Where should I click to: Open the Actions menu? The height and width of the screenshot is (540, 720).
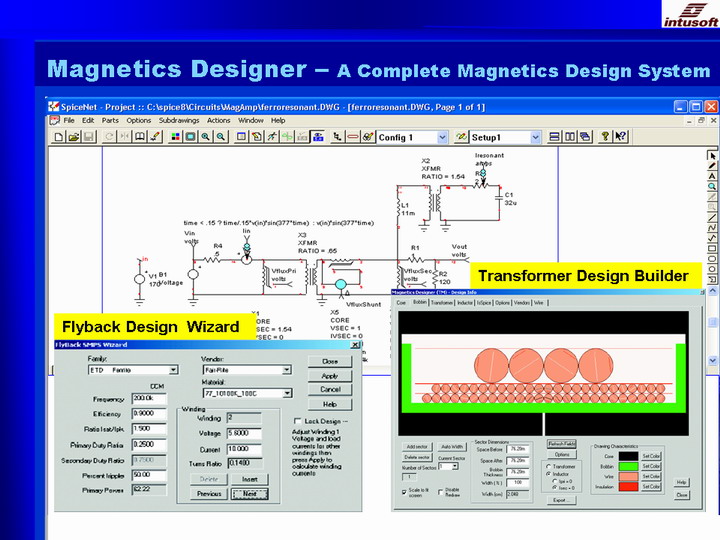pyautogui.click(x=219, y=120)
